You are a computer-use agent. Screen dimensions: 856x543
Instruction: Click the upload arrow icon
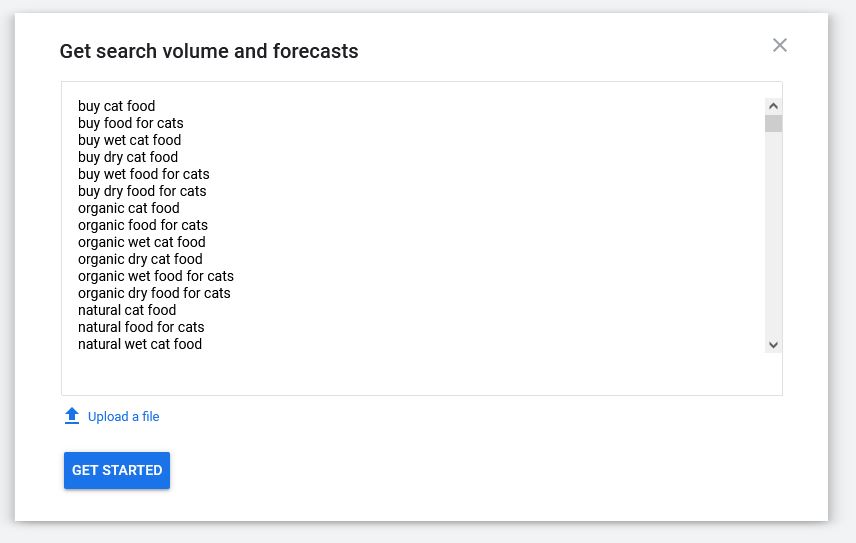[x=72, y=416]
